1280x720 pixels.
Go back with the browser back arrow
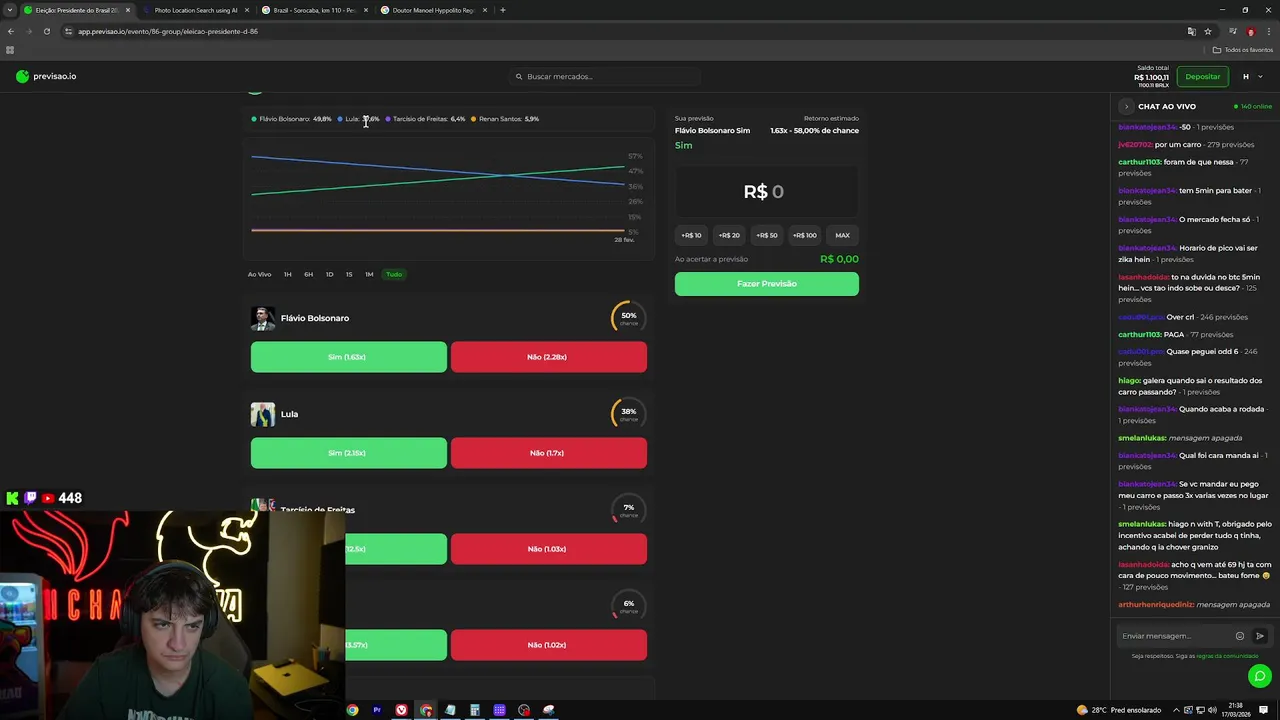(10, 31)
